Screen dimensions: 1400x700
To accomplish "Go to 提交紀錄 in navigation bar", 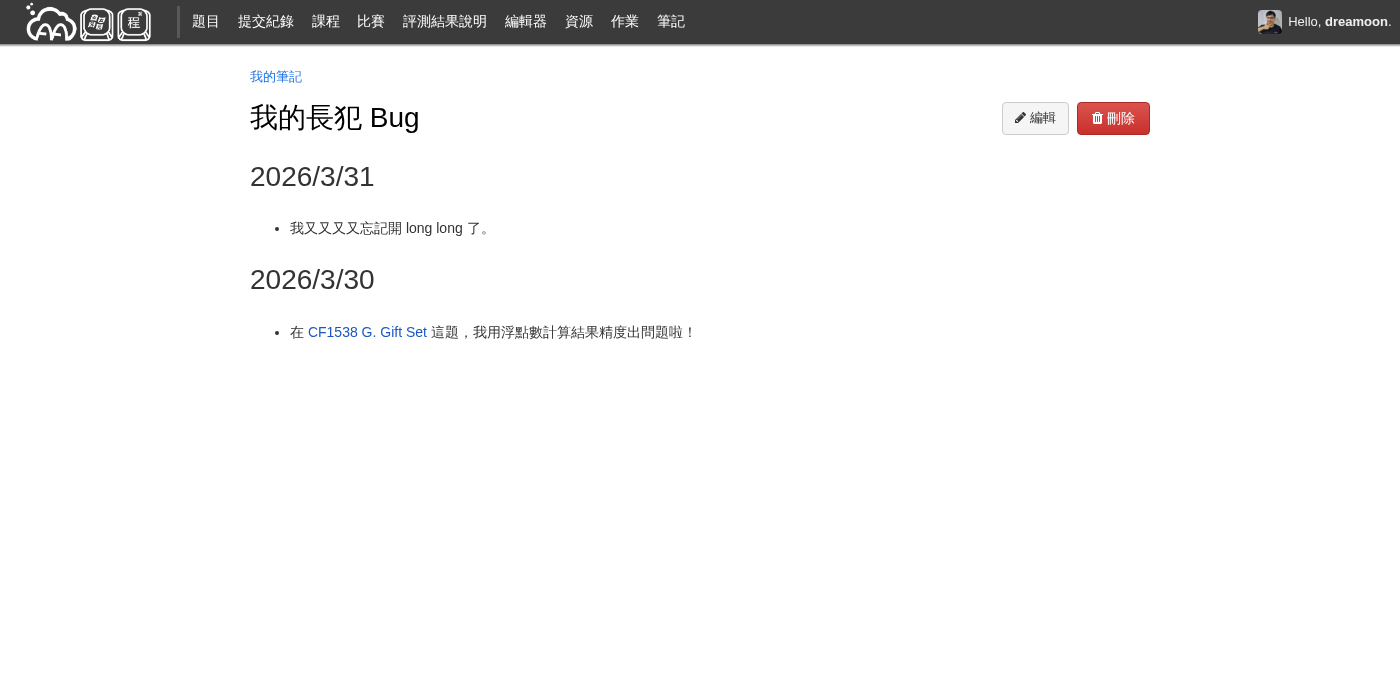I will point(266,21).
